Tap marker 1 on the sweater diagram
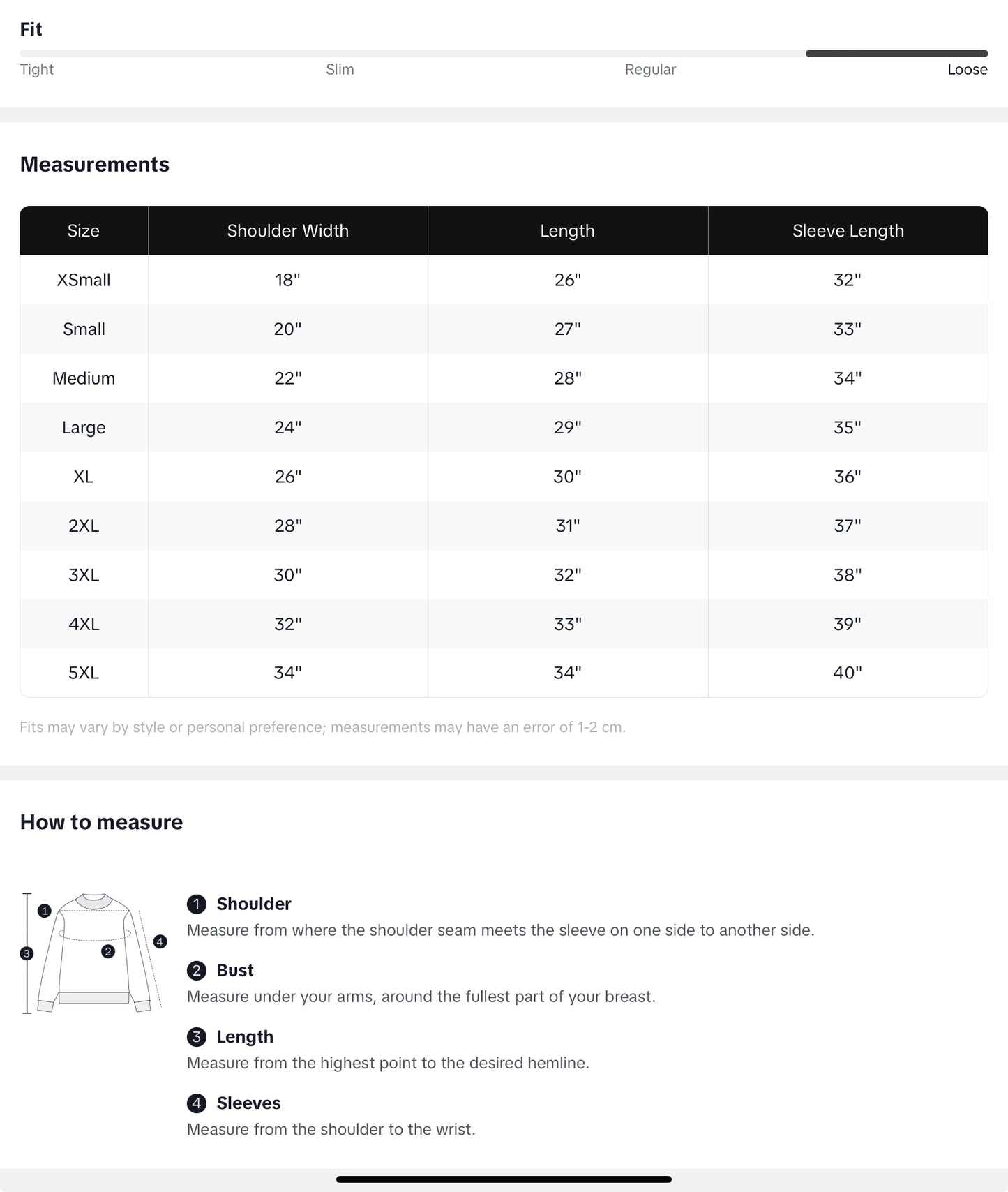The image size is (1008, 1192). 45,911
